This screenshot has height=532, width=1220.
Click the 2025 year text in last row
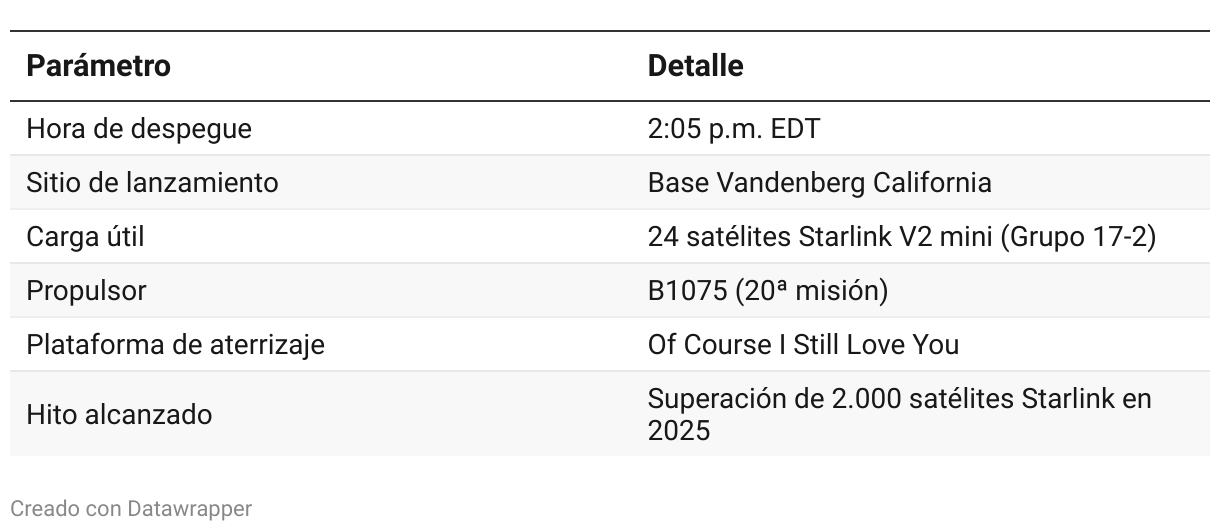coord(679,431)
